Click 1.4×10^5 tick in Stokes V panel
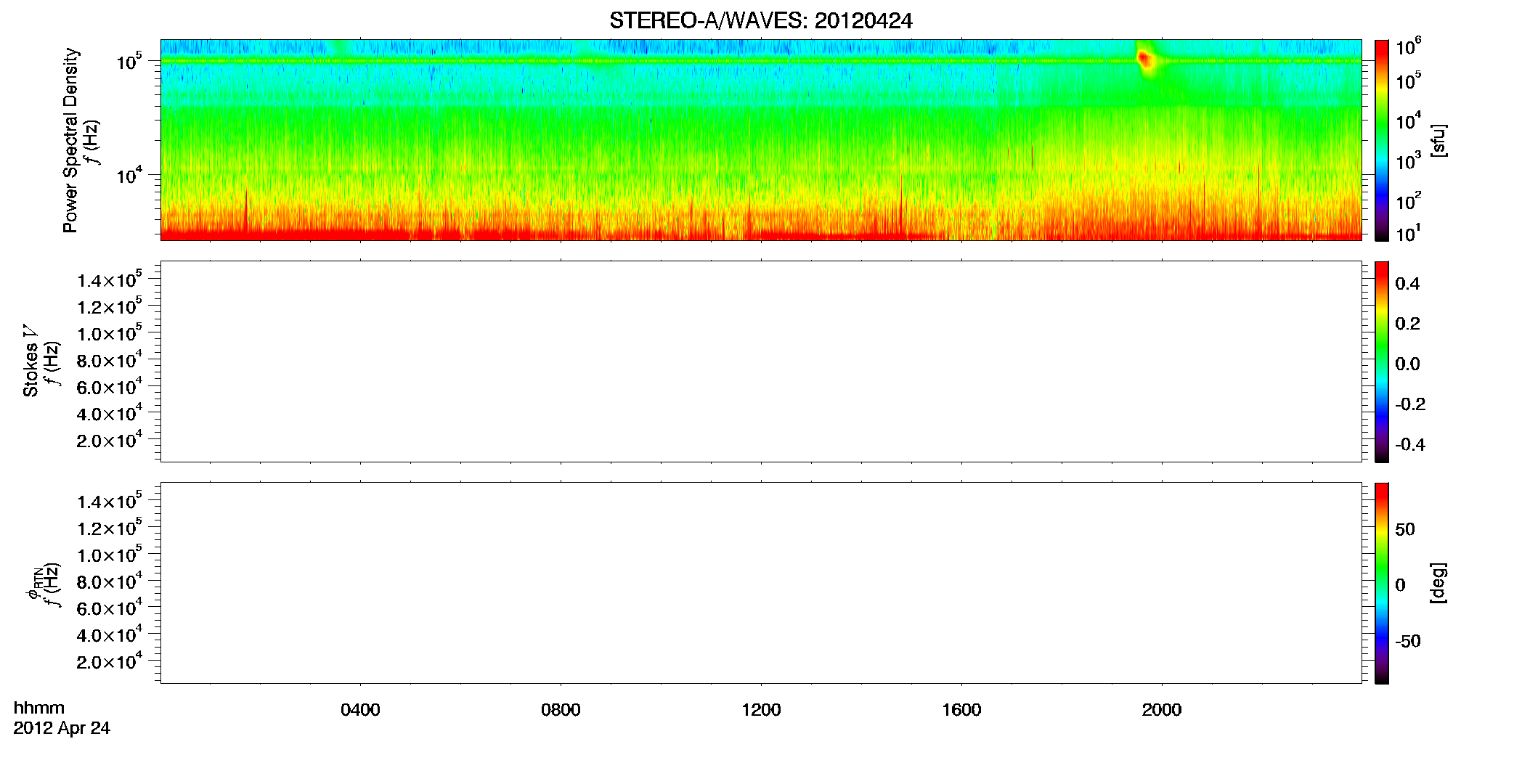 click(109, 279)
